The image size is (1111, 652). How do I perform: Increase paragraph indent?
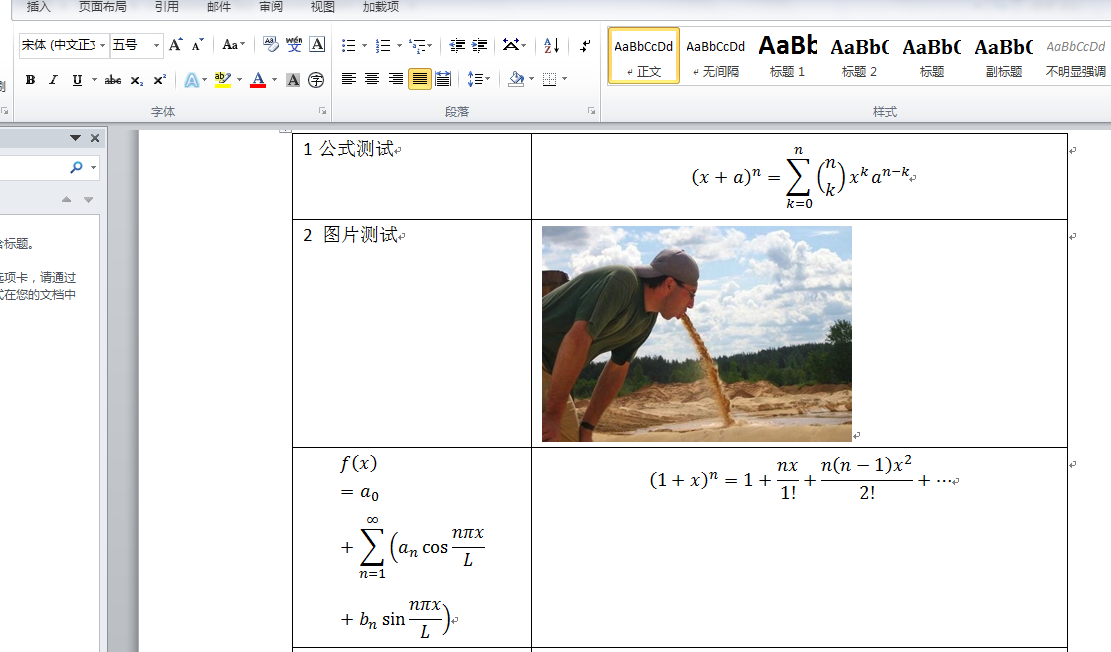480,46
